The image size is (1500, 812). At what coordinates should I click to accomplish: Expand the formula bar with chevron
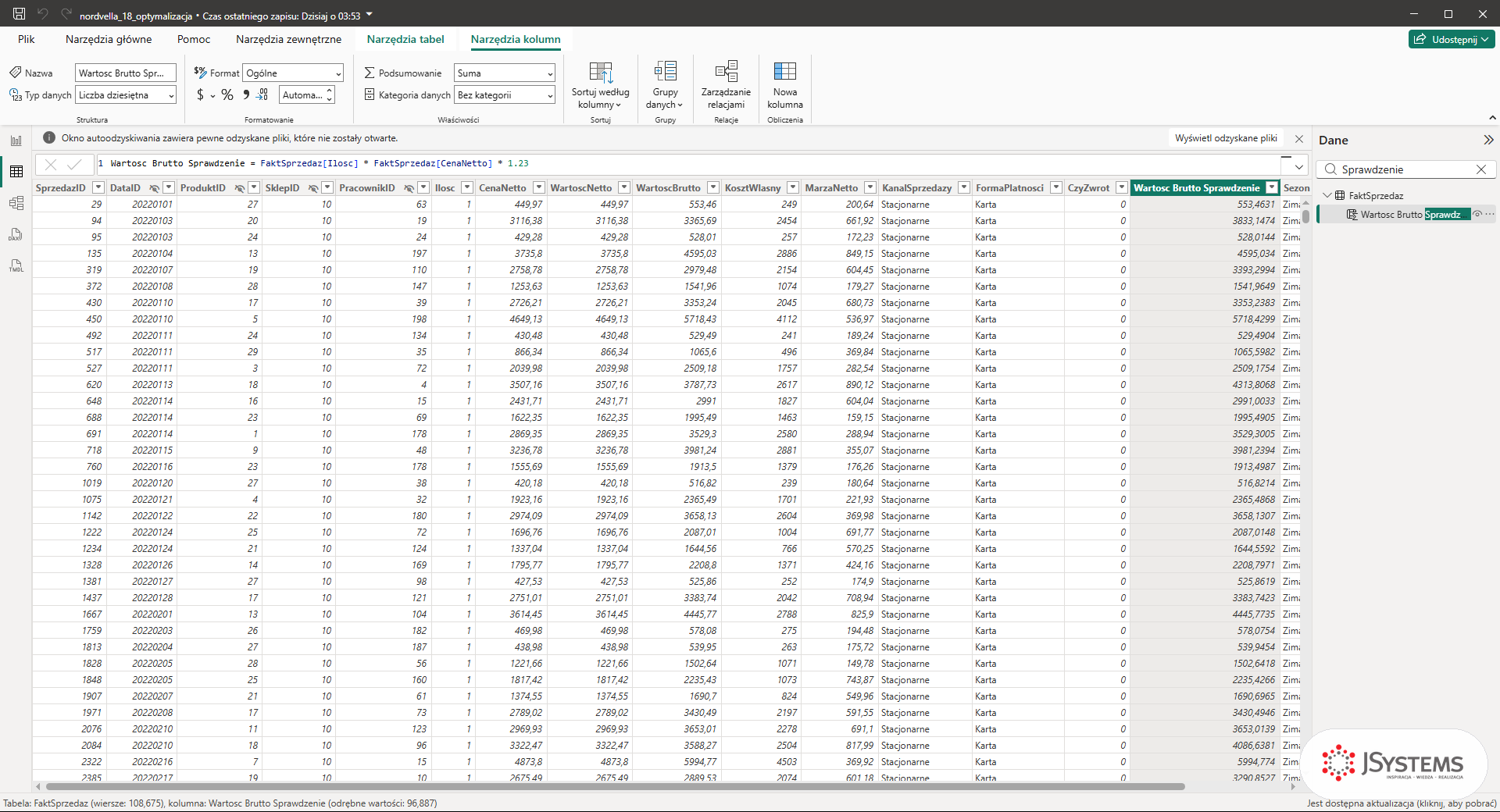point(1299,166)
